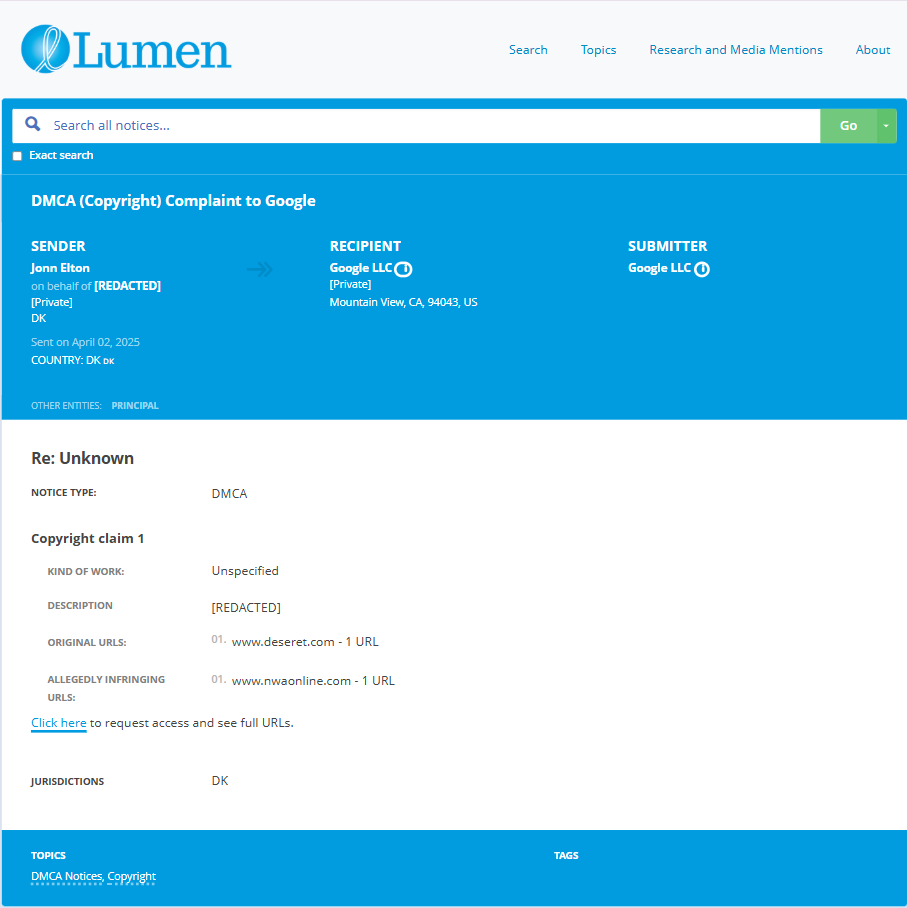Click the info icon beside submitter Google LLC
907x908 pixels.
click(x=701, y=269)
